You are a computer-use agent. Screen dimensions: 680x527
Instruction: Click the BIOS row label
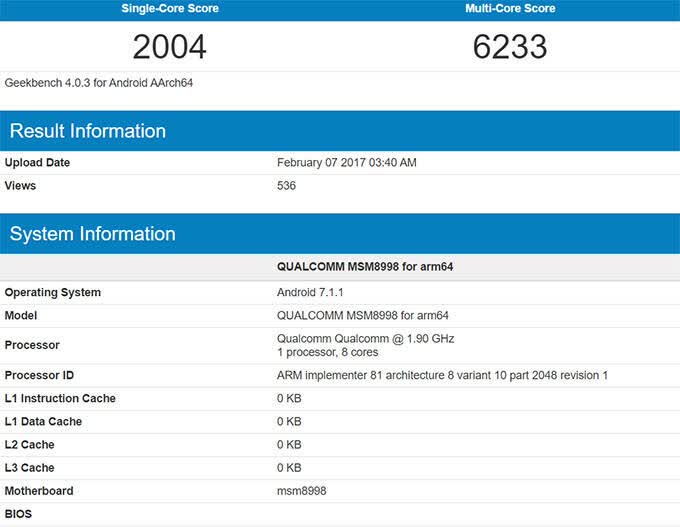(x=18, y=514)
